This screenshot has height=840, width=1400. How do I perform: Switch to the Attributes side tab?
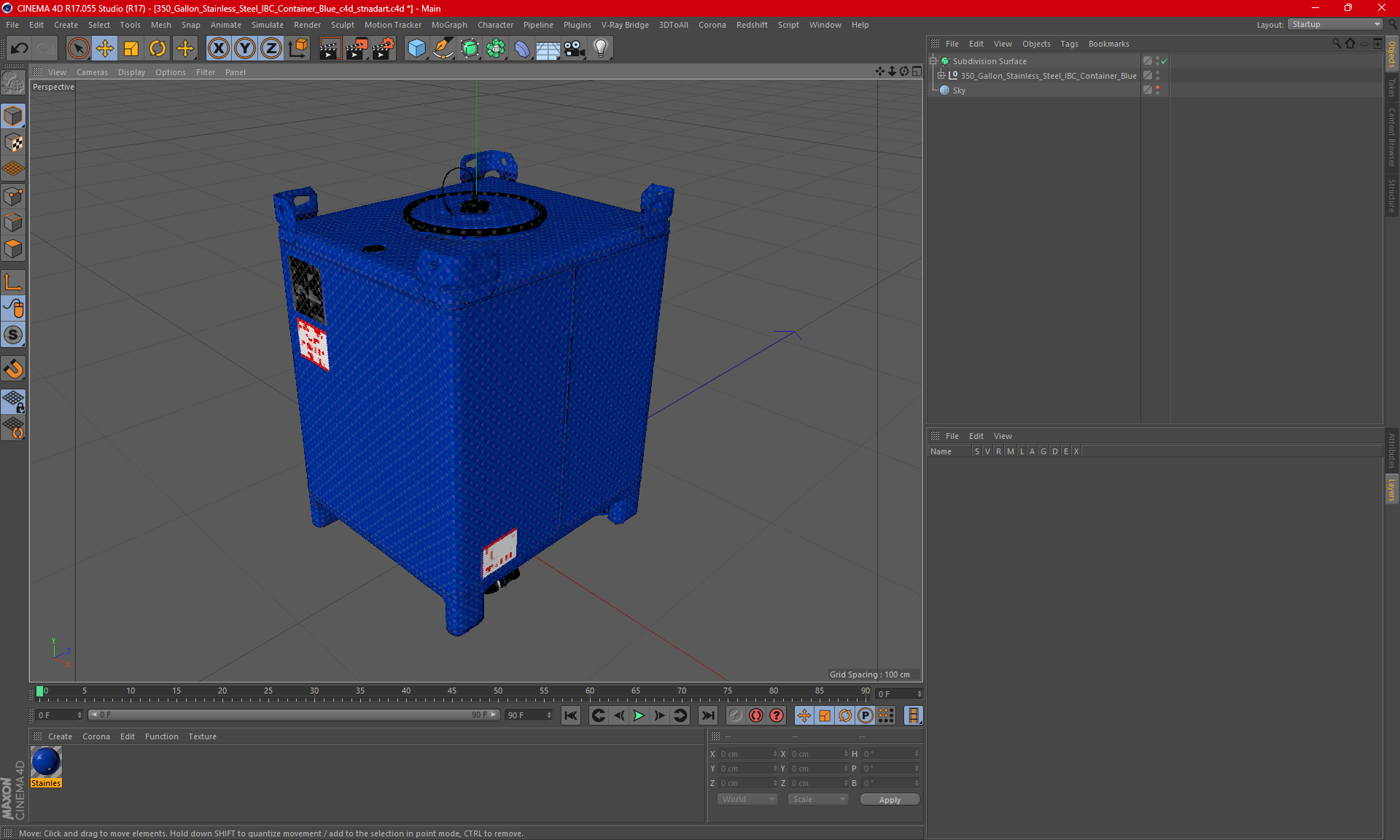click(x=1391, y=451)
